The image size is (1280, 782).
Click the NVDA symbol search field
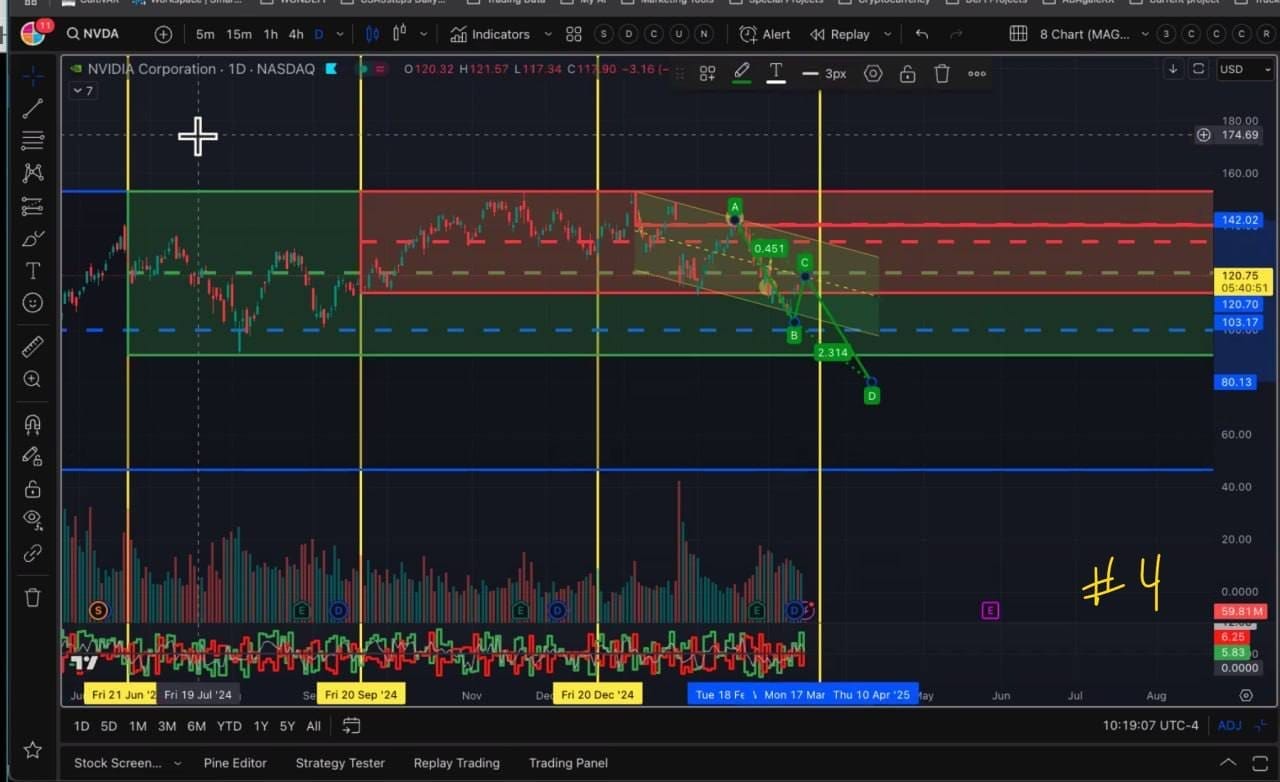93,34
